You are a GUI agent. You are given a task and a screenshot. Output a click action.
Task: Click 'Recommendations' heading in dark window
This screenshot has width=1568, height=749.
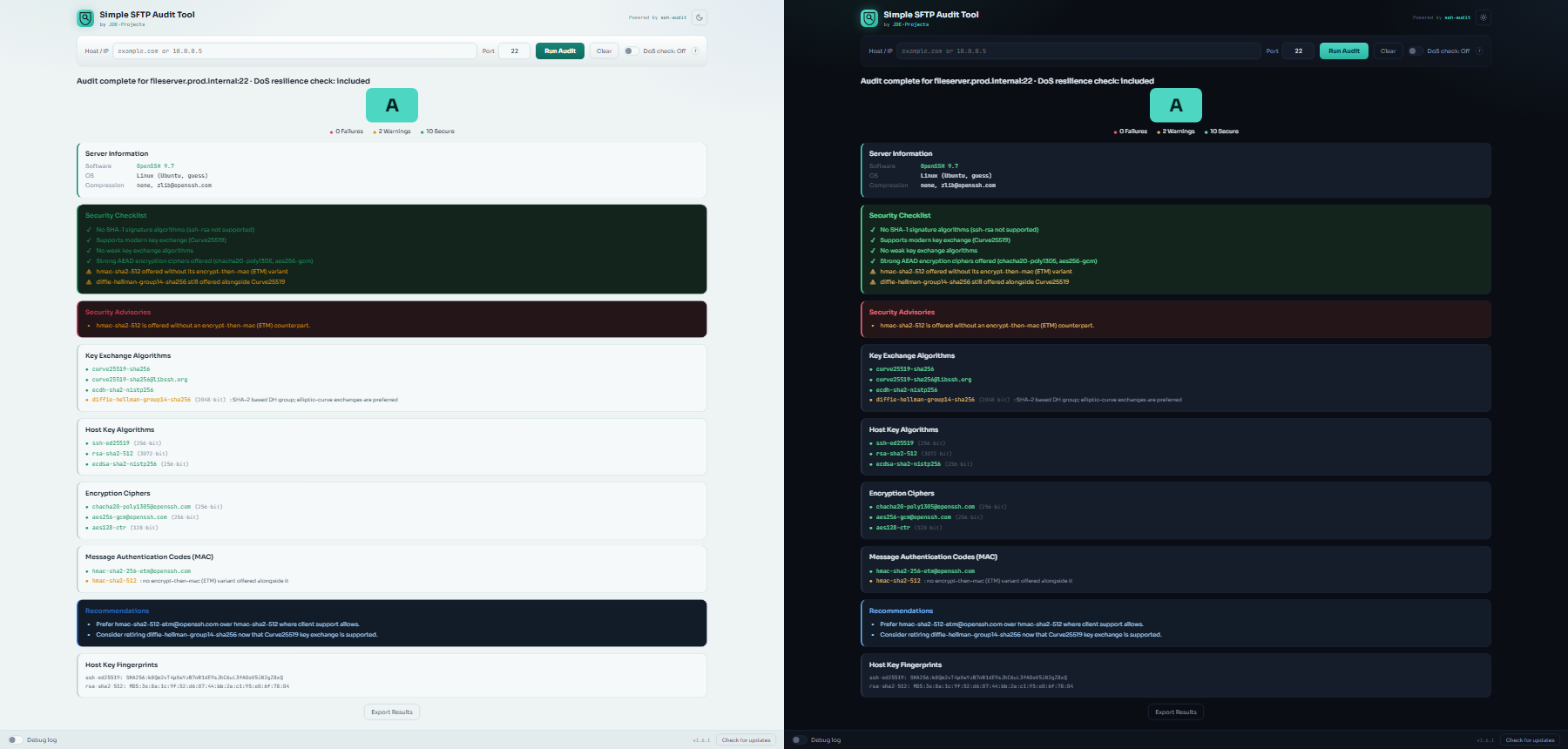pos(901,611)
